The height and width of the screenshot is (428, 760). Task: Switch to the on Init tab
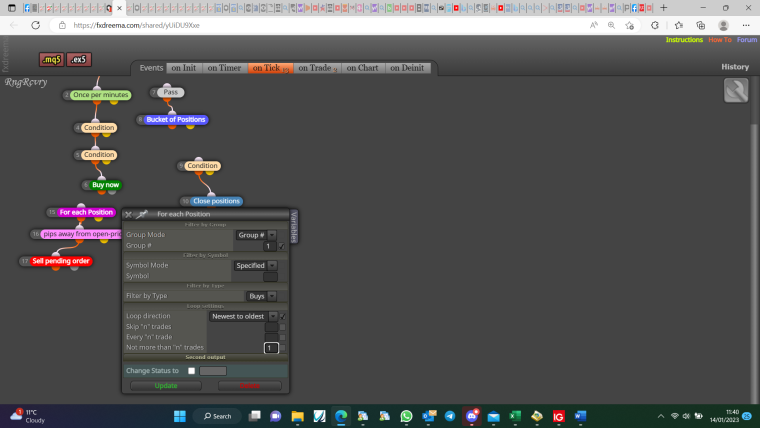click(184, 68)
